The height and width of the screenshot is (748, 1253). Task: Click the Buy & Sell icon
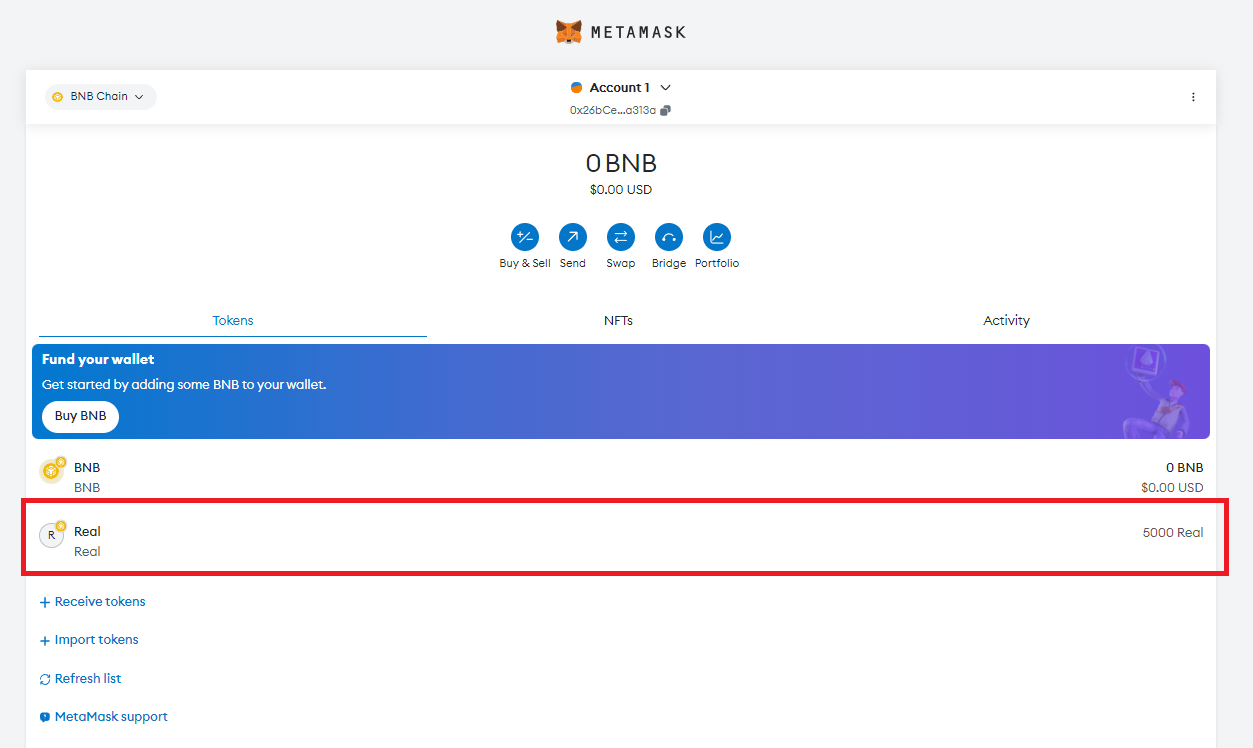tap(525, 237)
